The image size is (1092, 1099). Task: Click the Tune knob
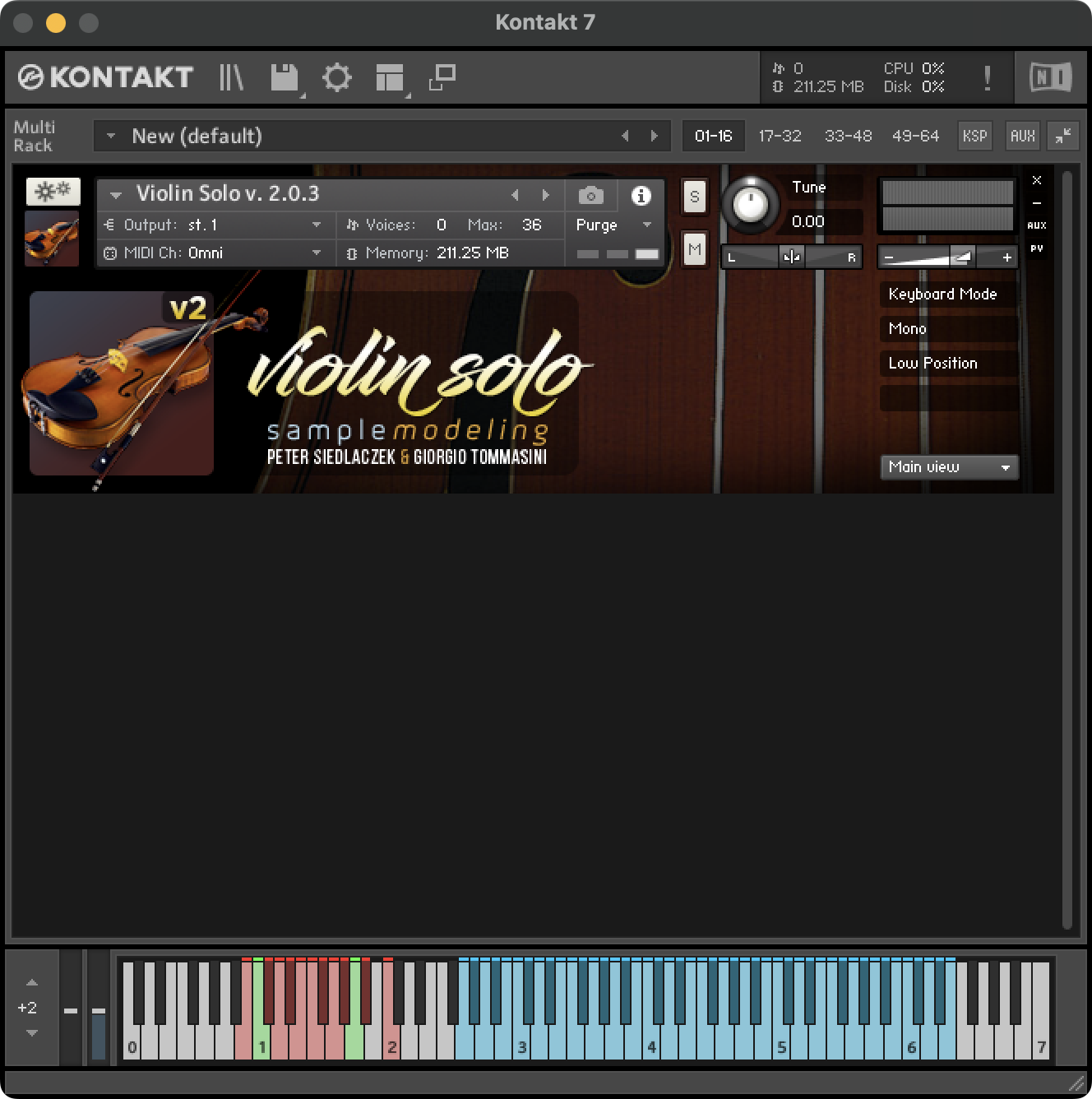(750, 204)
